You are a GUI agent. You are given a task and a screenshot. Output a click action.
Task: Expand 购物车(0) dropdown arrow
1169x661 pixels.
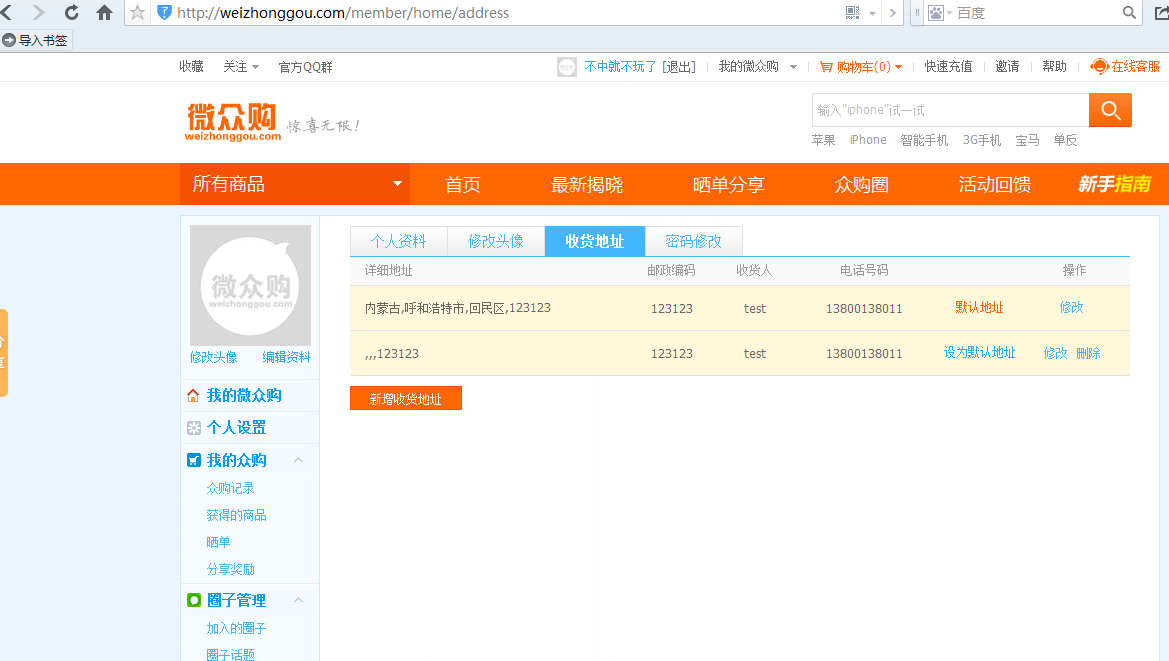tap(898, 67)
